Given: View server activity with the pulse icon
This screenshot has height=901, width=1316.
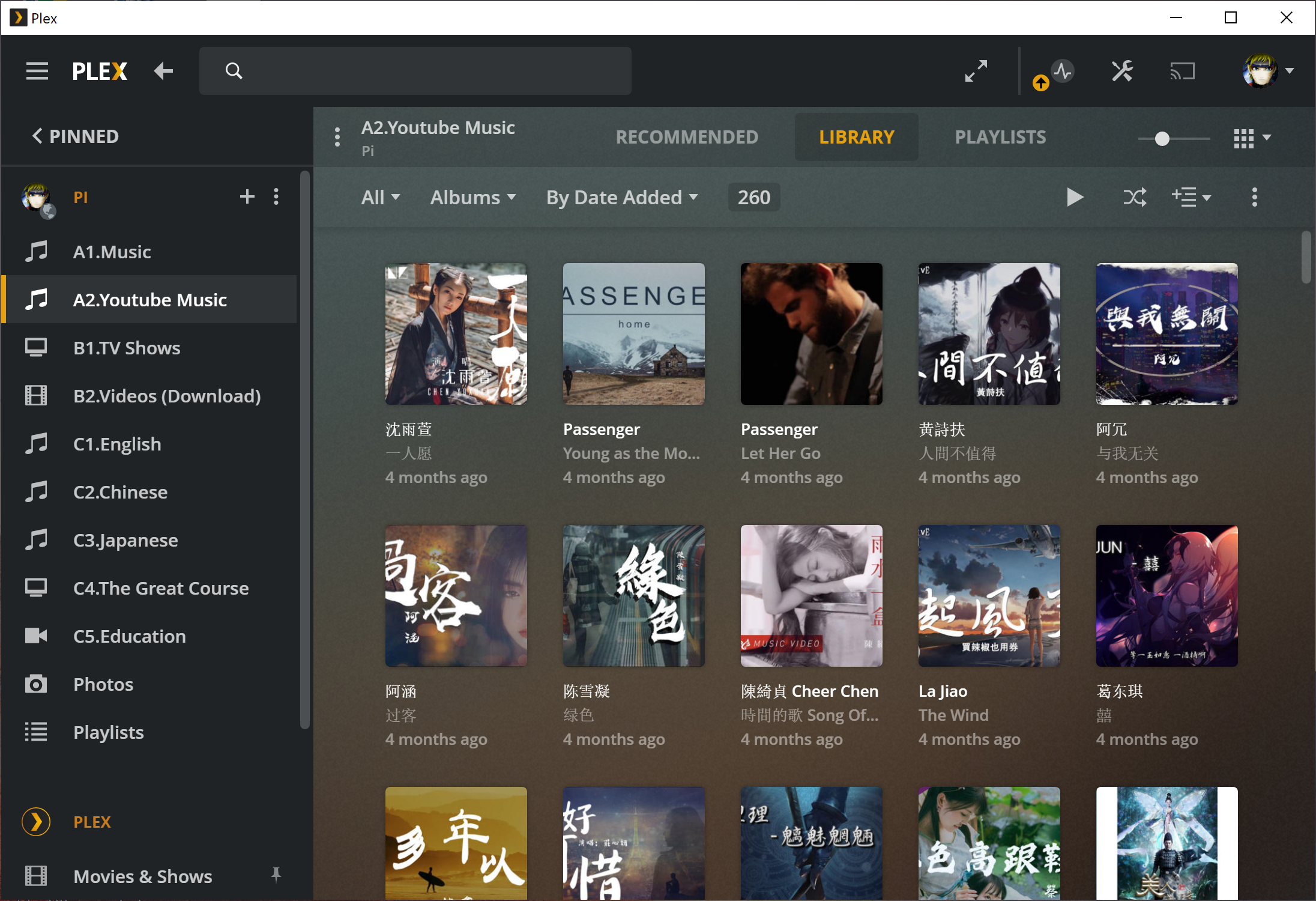Looking at the screenshot, I should pyautogui.click(x=1061, y=71).
